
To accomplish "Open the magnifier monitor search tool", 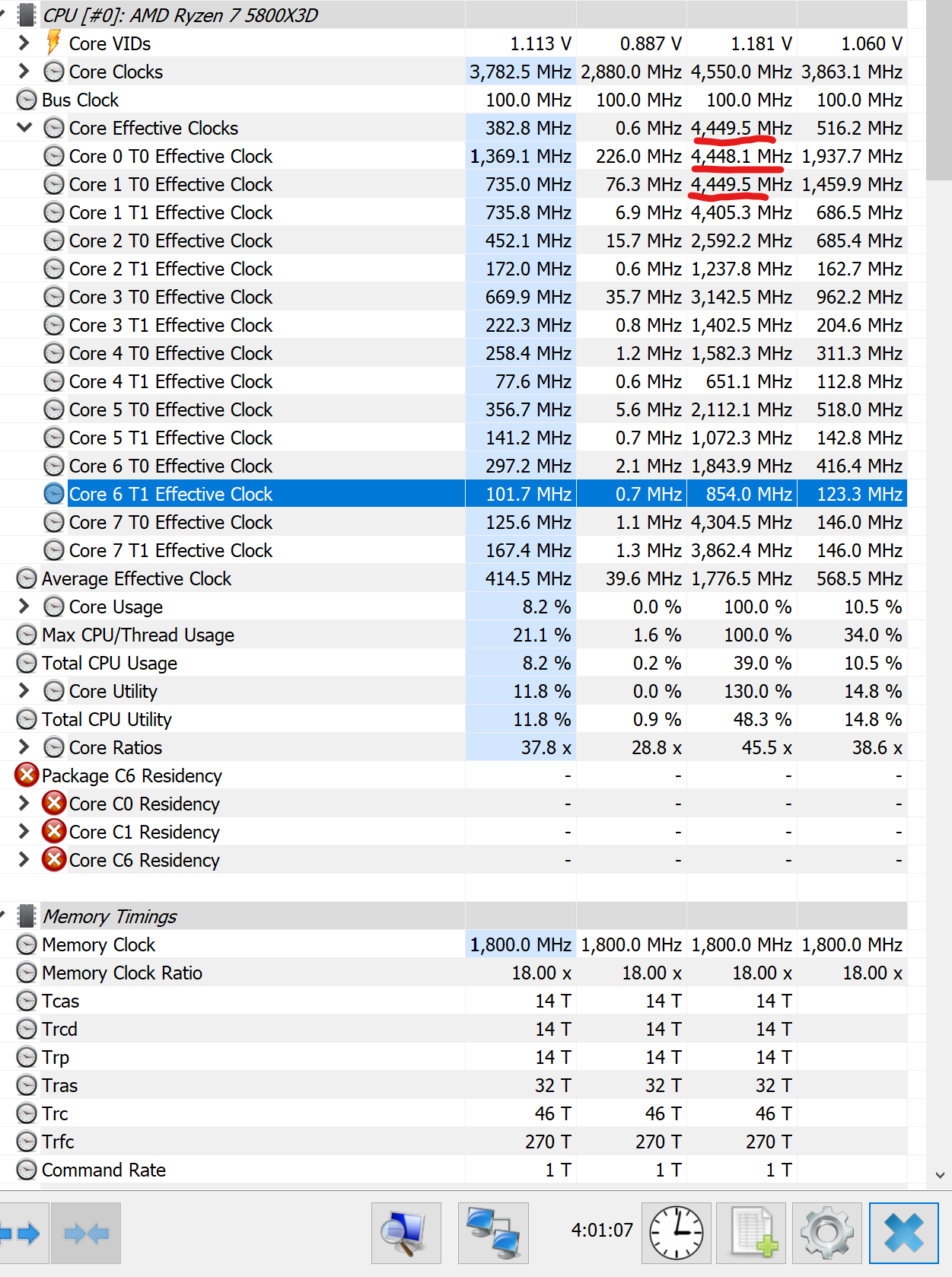I will [x=406, y=1233].
